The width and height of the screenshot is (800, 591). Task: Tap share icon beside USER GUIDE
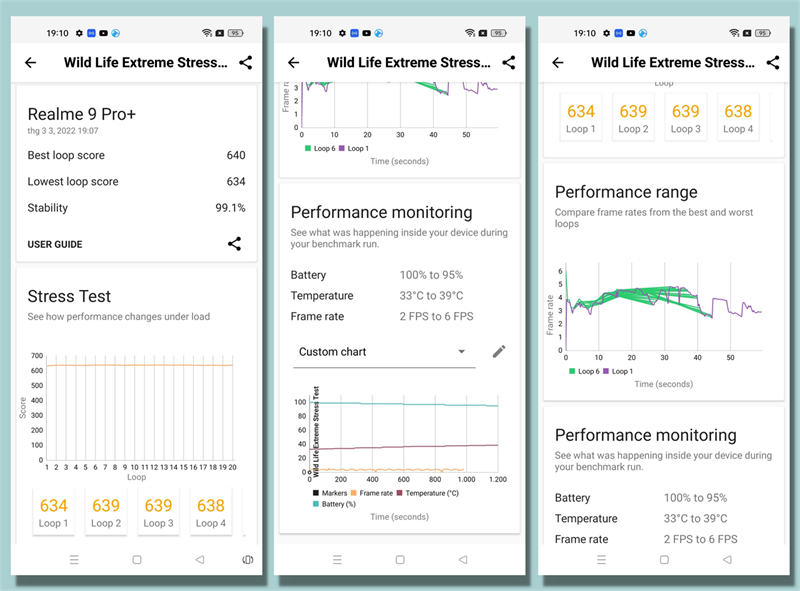234,244
